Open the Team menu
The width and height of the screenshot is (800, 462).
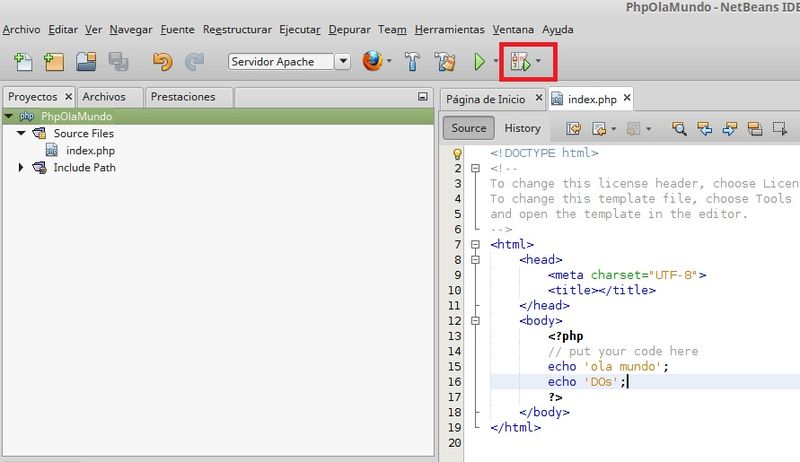pyautogui.click(x=392, y=30)
